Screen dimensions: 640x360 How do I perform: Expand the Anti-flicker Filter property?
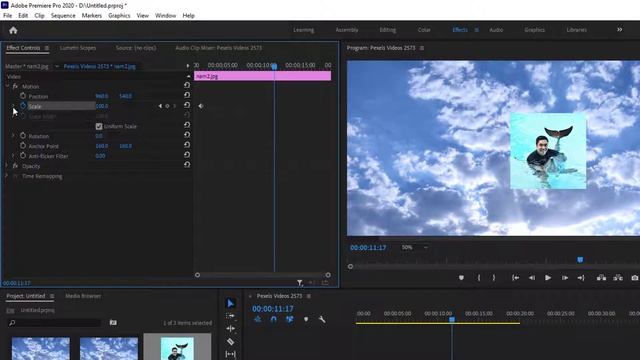(x=13, y=156)
